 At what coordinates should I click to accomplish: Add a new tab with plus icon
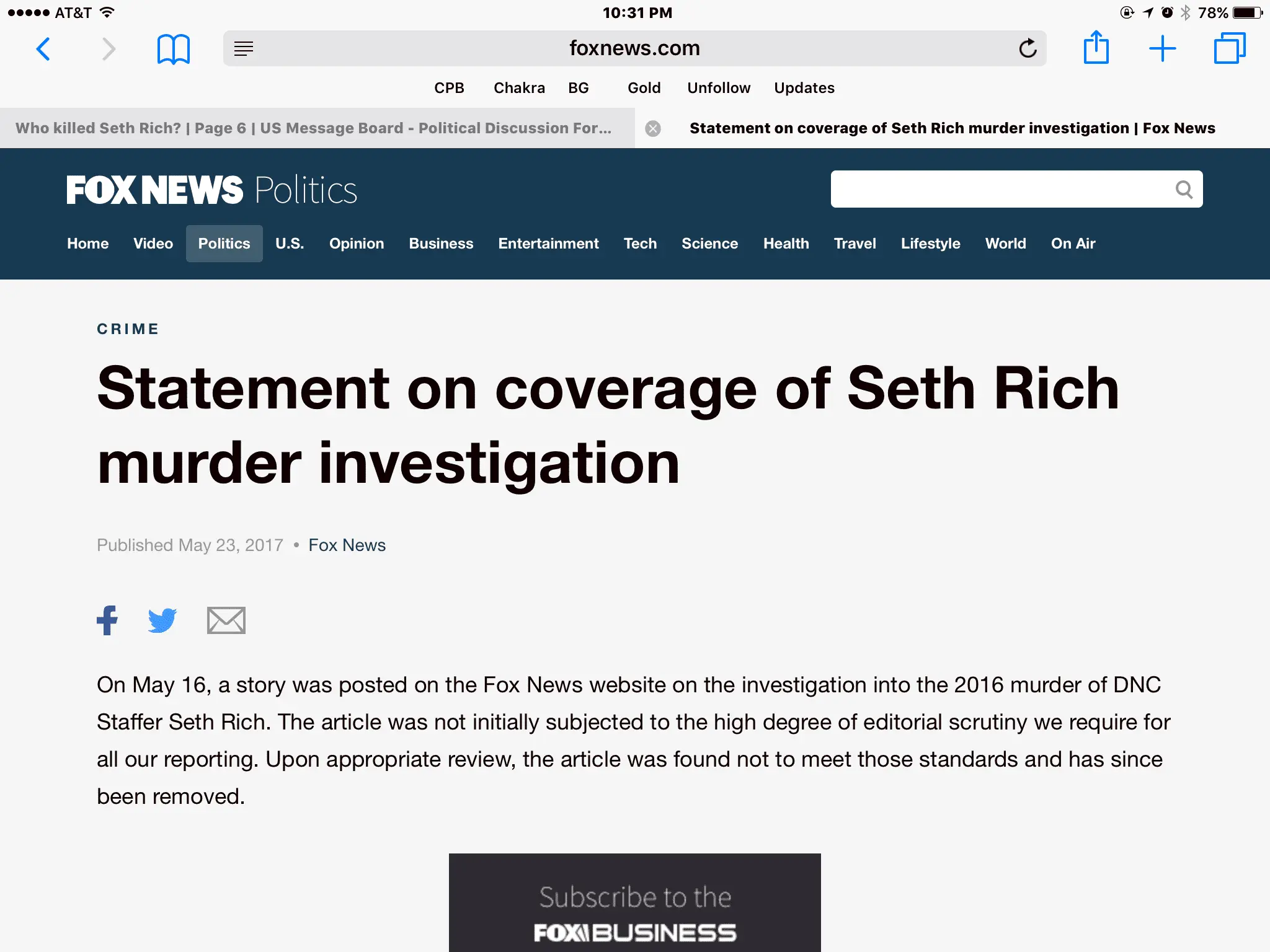click(1162, 48)
